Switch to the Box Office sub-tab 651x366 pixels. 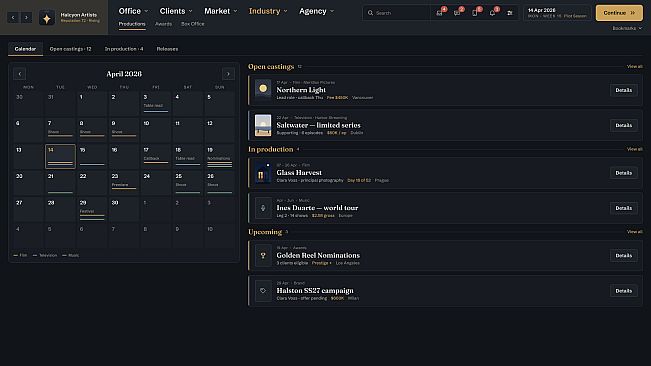pos(193,24)
